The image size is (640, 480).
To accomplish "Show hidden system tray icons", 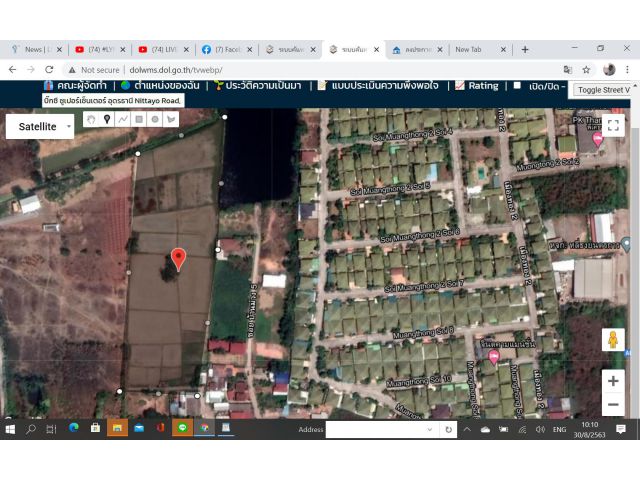I will coord(467,429).
